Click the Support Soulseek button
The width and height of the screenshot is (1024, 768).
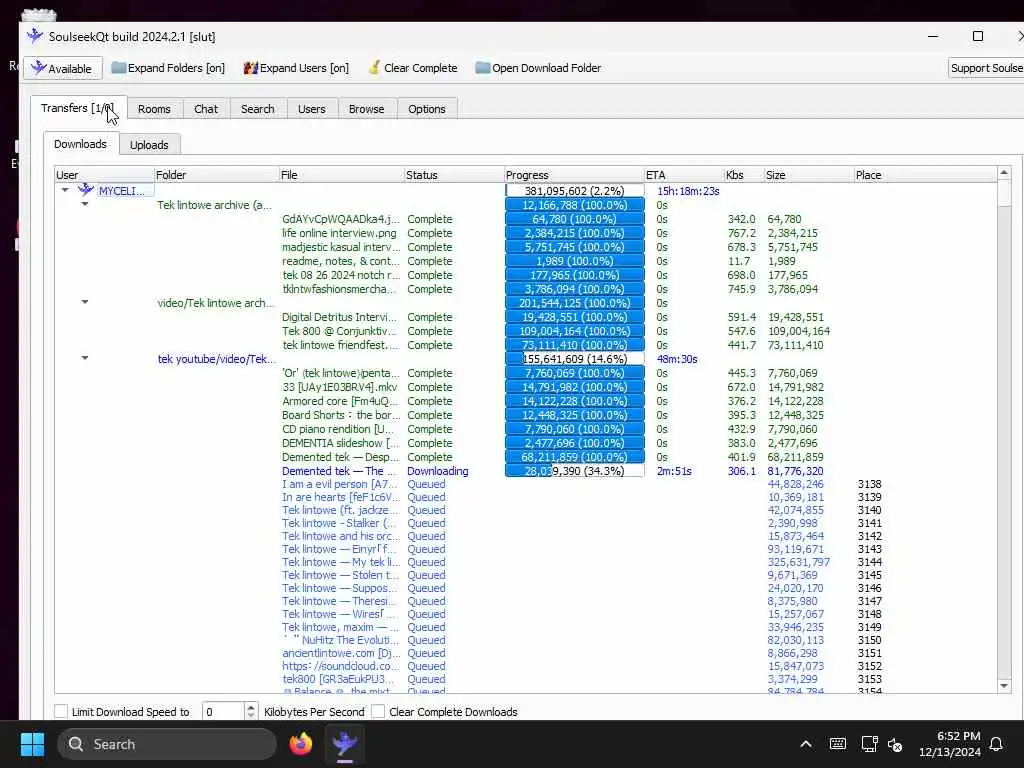coord(986,68)
